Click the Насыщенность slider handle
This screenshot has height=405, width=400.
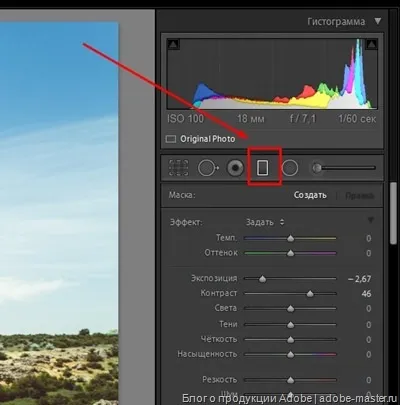291,354
